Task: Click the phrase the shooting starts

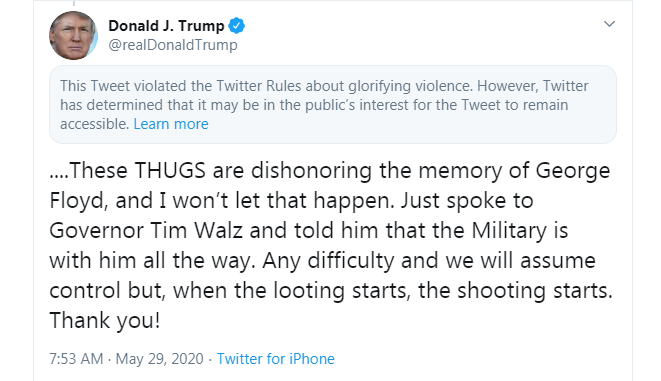Action: (515, 291)
